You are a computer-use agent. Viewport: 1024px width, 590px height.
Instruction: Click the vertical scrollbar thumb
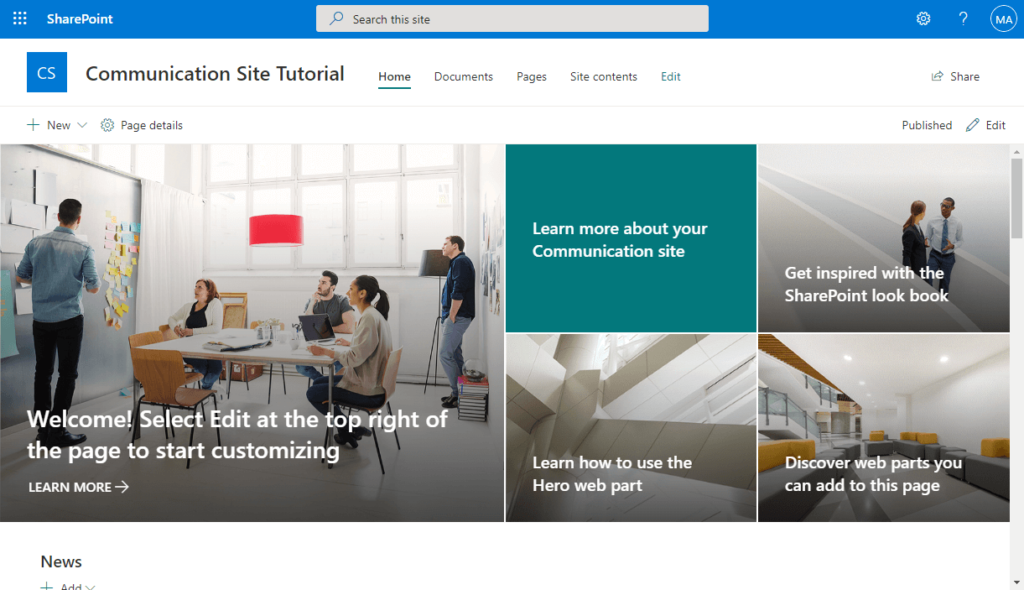(1017, 198)
